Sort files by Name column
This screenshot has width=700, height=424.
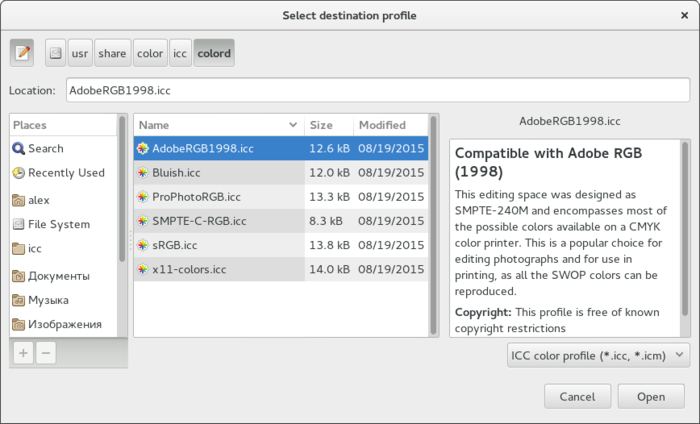point(219,125)
